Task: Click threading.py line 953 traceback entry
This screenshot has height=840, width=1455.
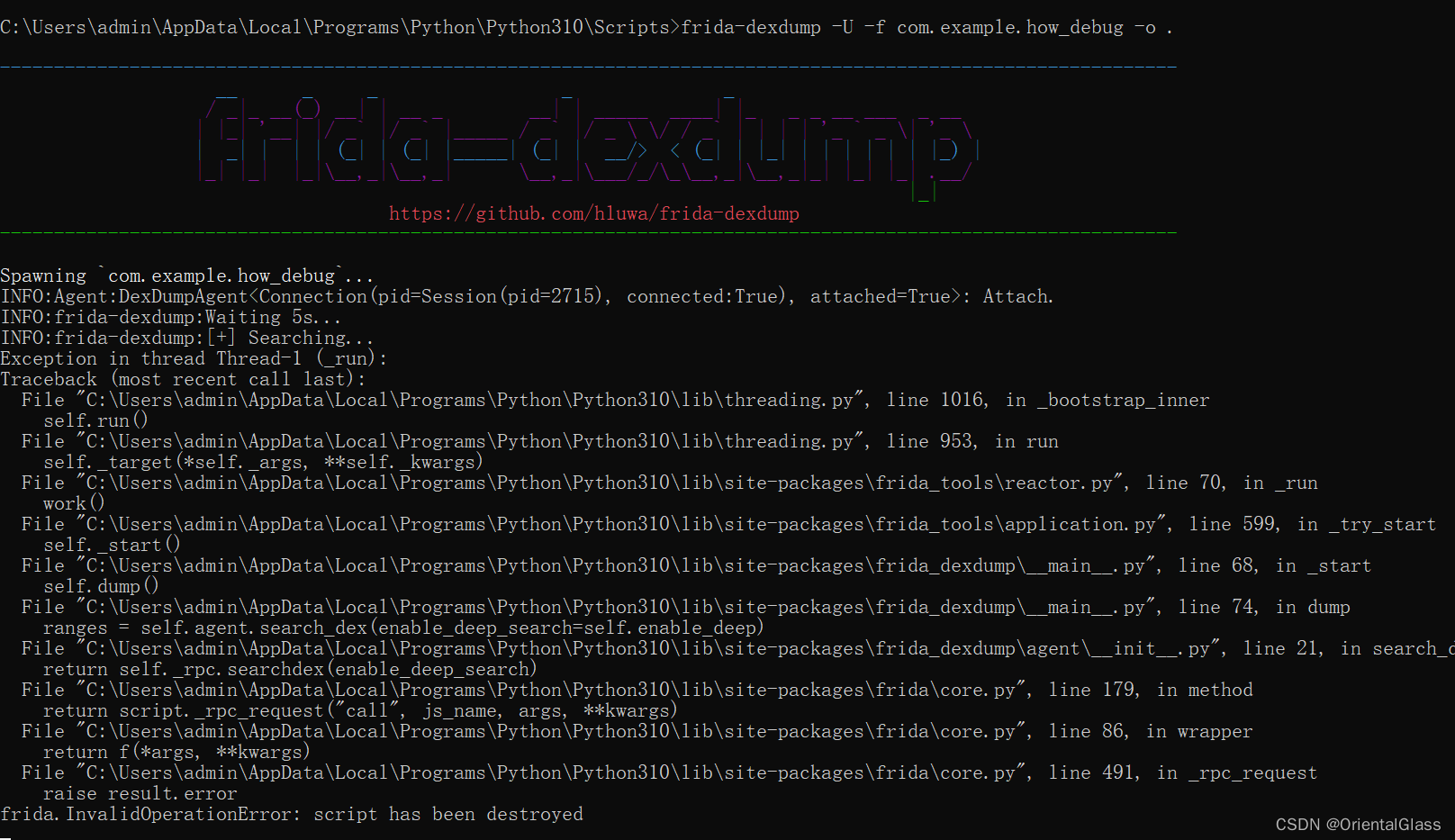Action: [x=540, y=441]
